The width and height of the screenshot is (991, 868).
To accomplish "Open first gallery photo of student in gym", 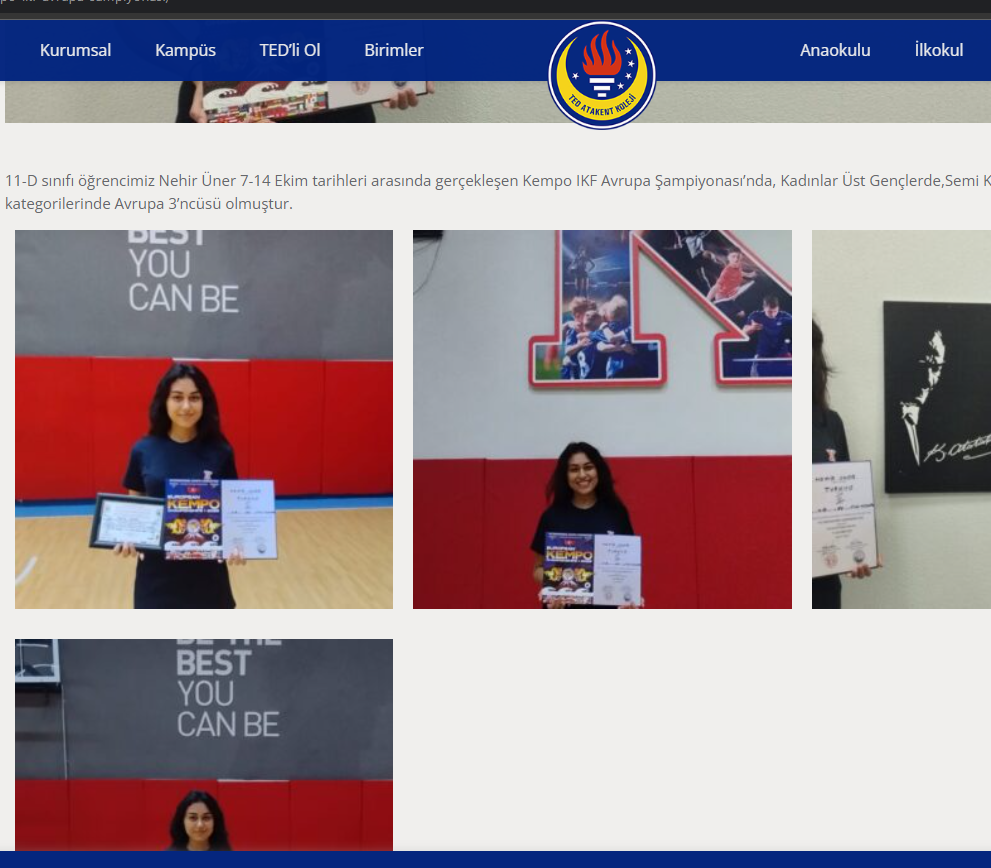I will (x=204, y=419).
